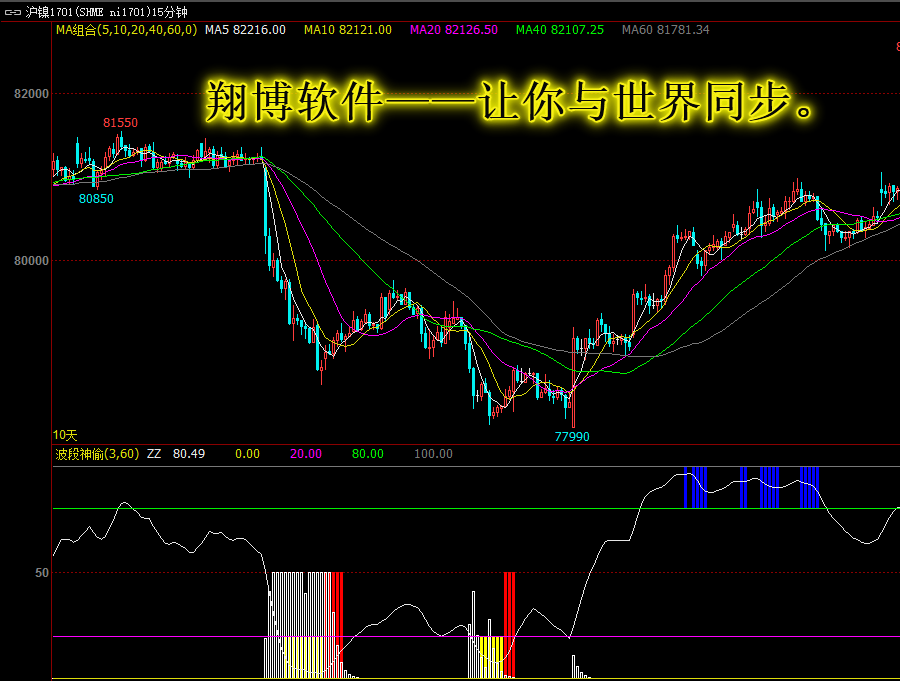Click the 10天 period label

pyautogui.click(x=65, y=435)
